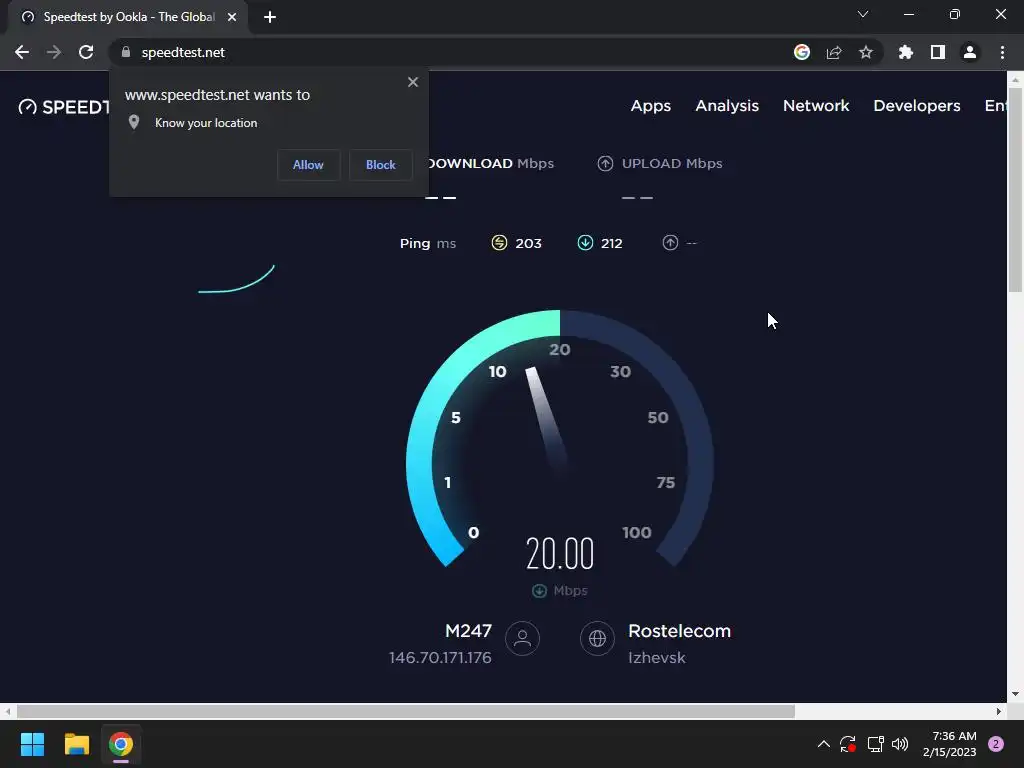The width and height of the screenshot is (1024, 768).
Task: Click the user icon next to M247
Action: (522, 638)
